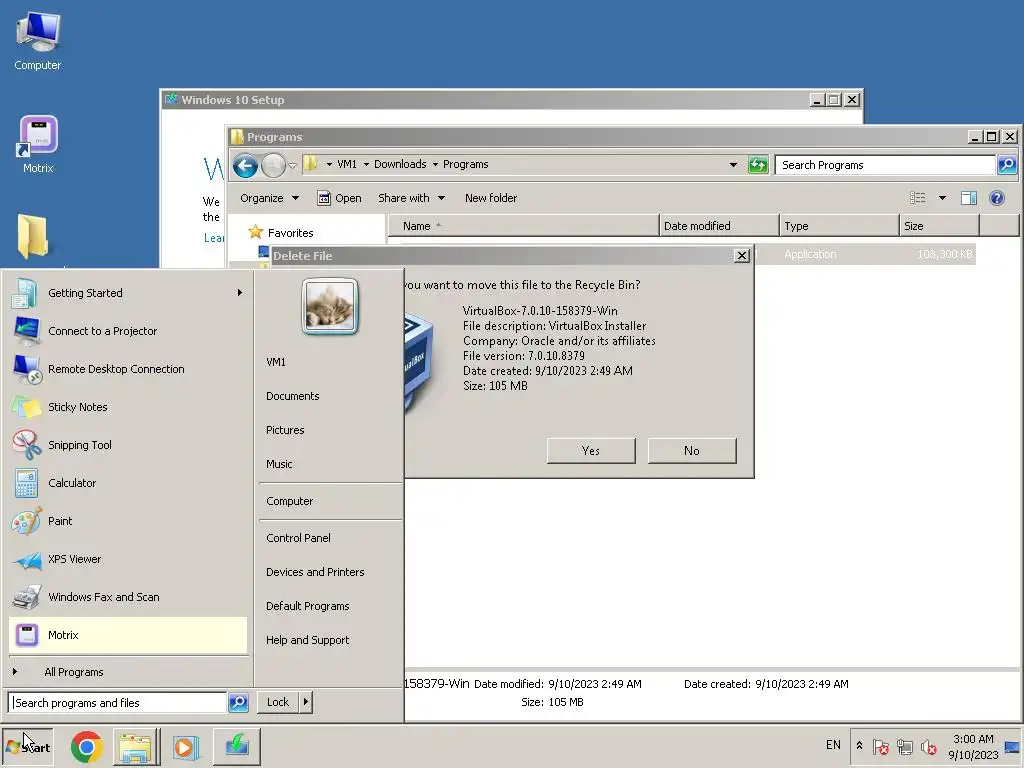
Task: Open Default Programs
Action: tap(308, 606)
